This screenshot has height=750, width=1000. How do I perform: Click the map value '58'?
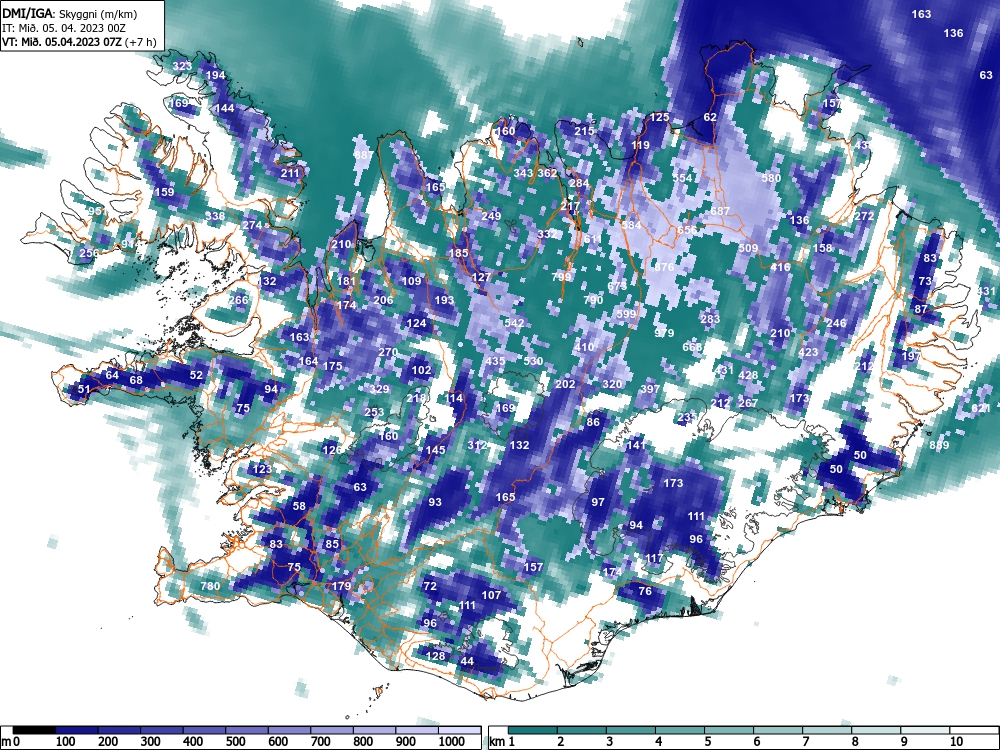[299, 506]
